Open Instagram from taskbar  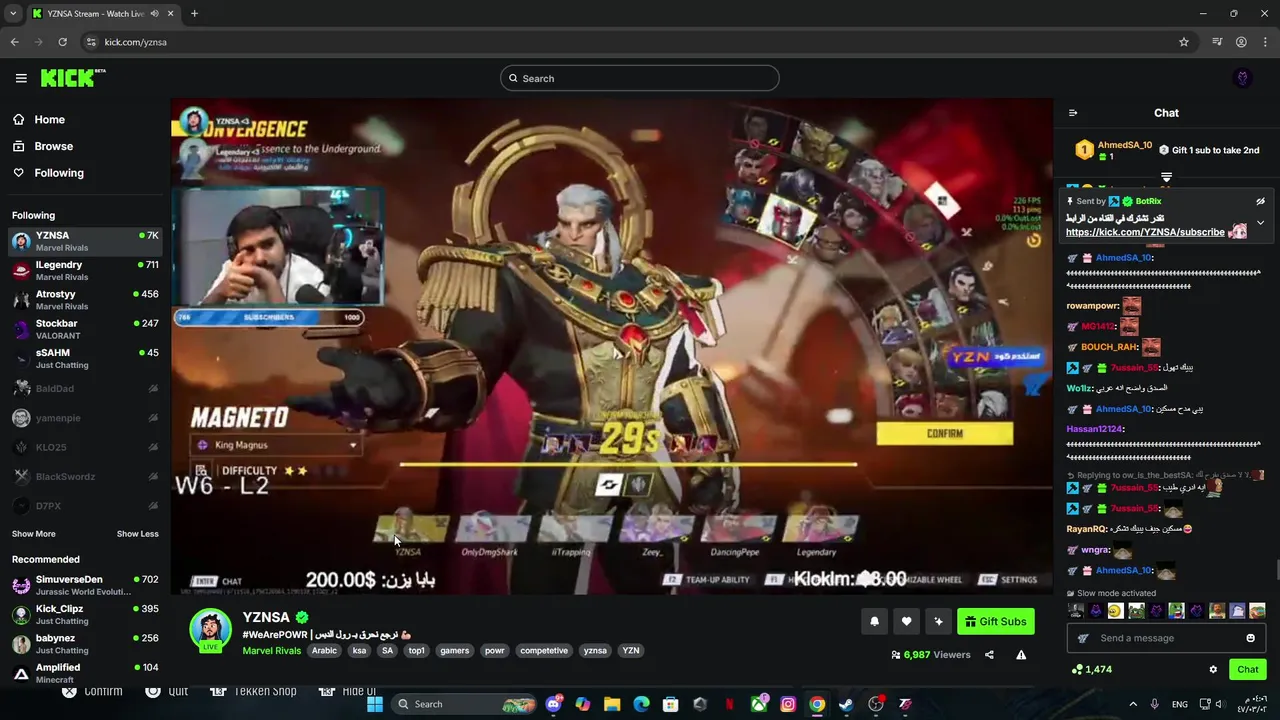point(788,704)
